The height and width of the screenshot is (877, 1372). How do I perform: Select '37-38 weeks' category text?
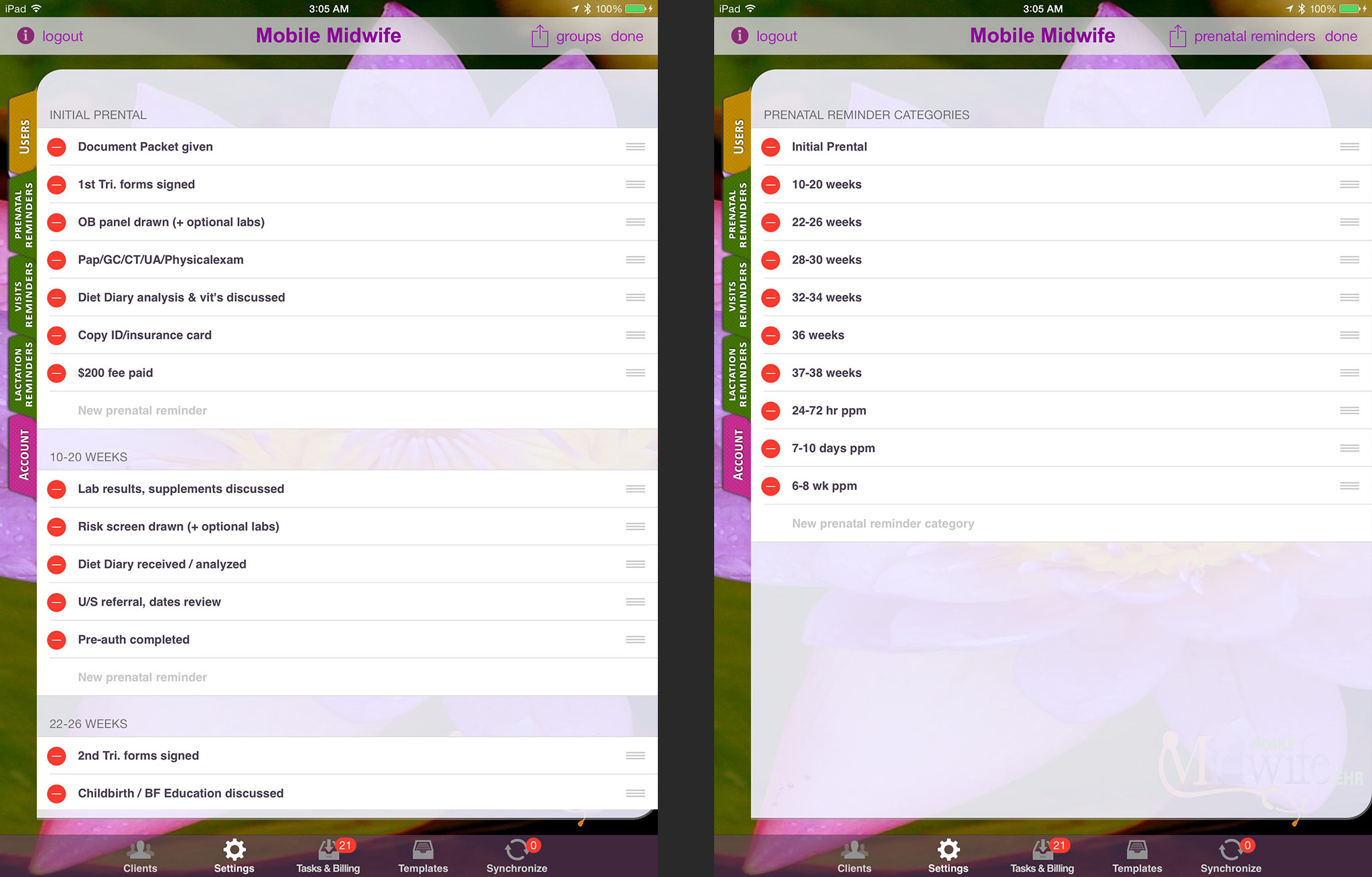827,373
